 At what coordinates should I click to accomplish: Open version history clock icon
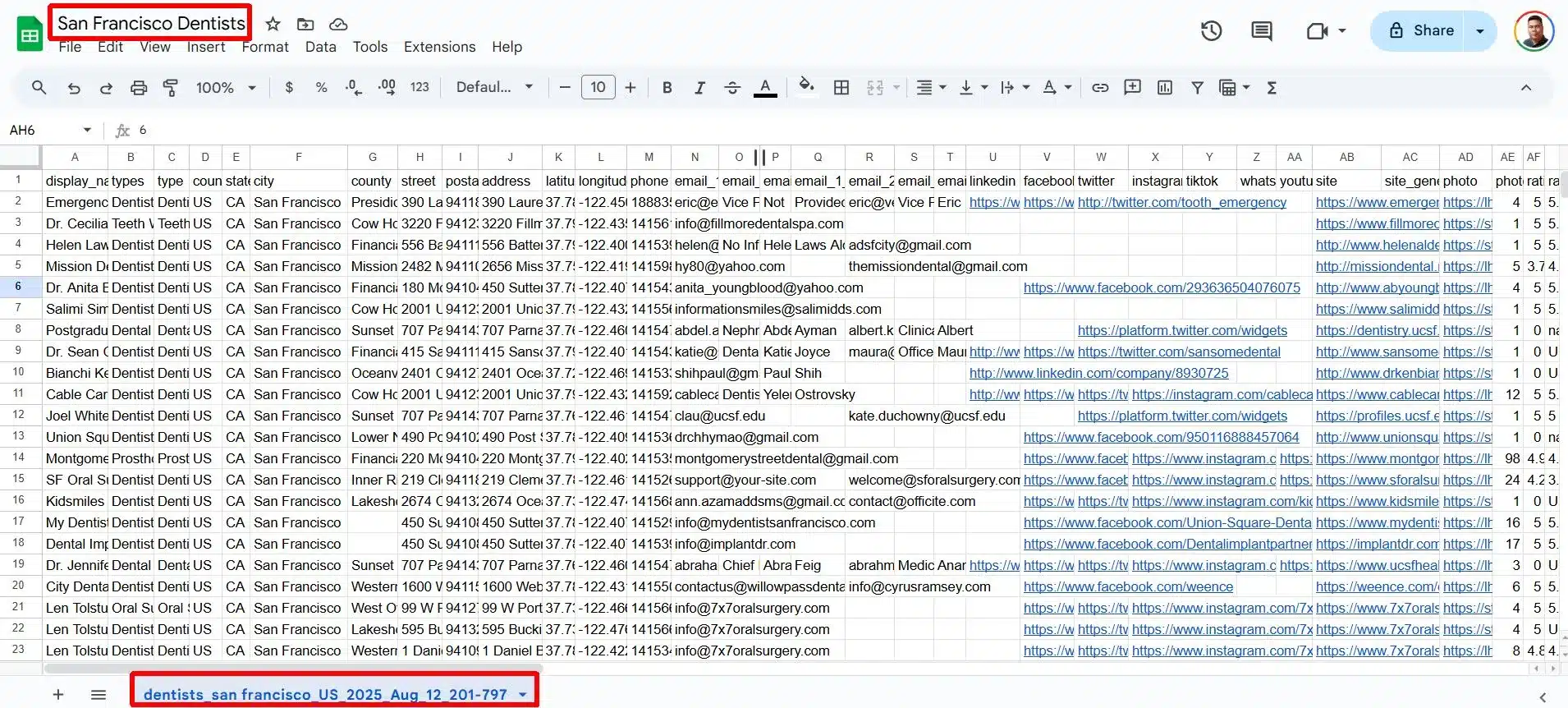pos(1212,31)
